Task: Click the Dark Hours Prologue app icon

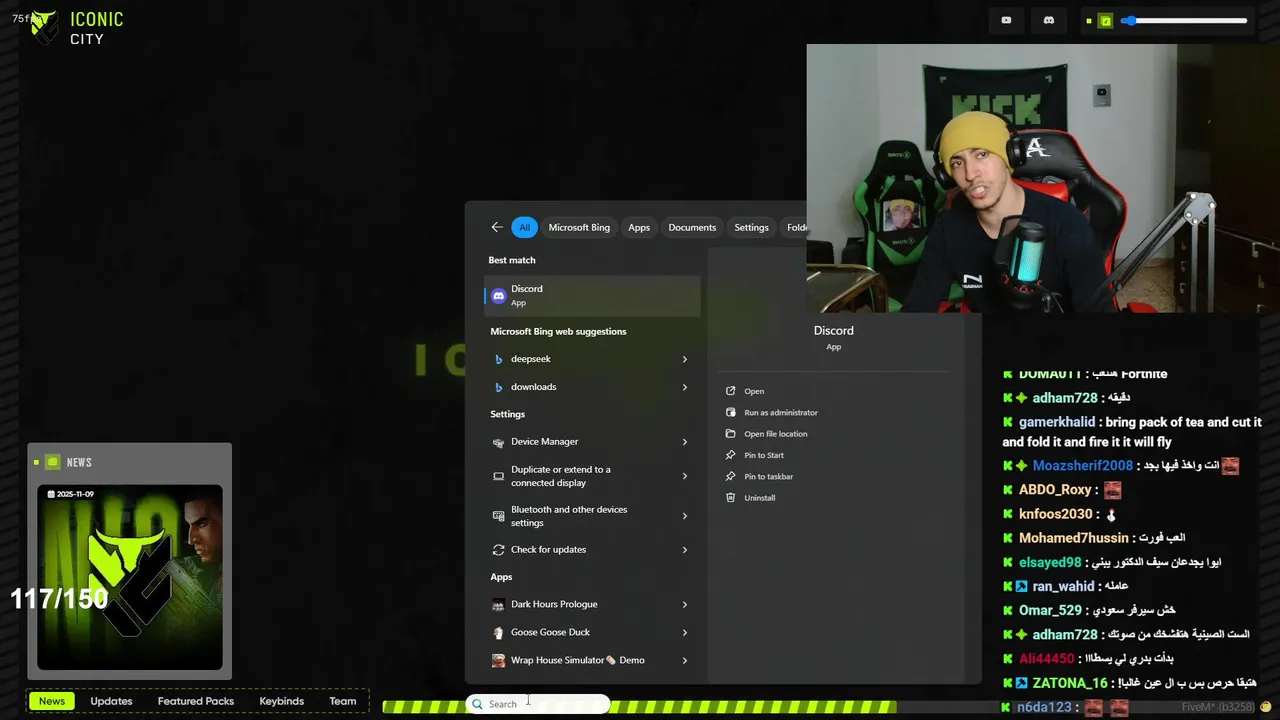Action: tap(498, 605)
